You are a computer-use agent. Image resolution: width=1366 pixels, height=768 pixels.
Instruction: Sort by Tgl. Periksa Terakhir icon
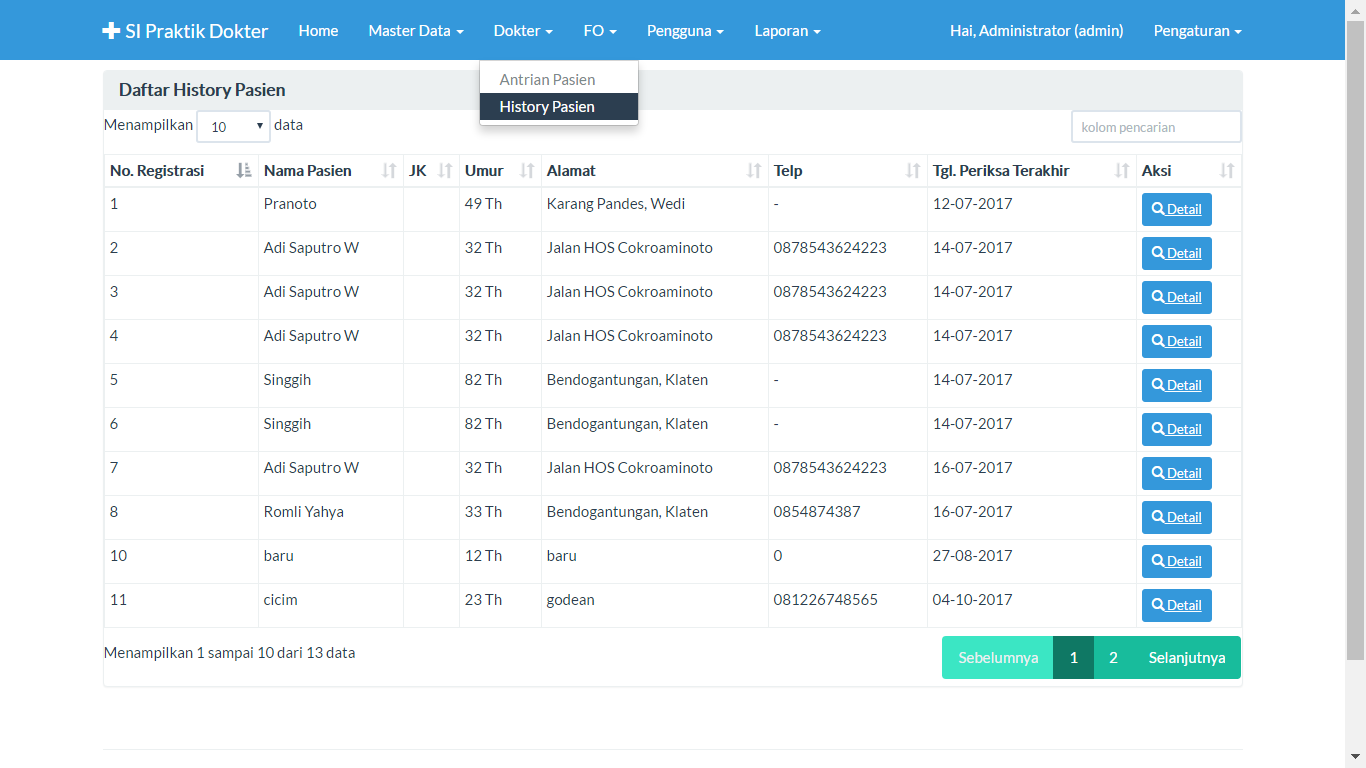coord(1122,171)
